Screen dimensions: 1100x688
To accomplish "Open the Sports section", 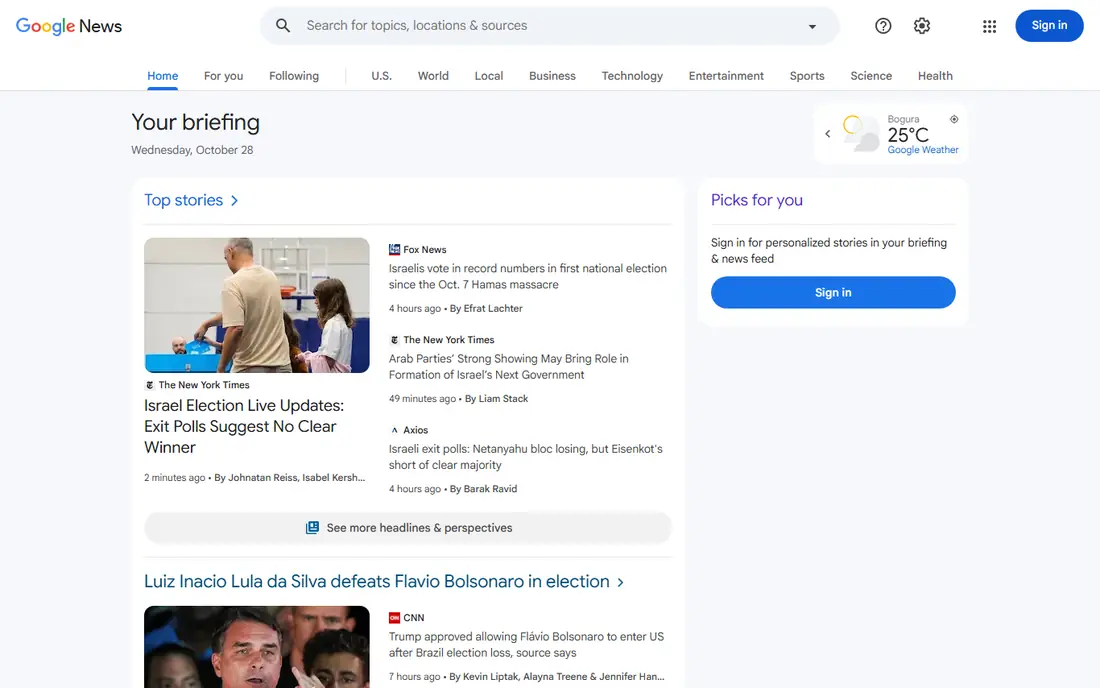I will (807, 76).
